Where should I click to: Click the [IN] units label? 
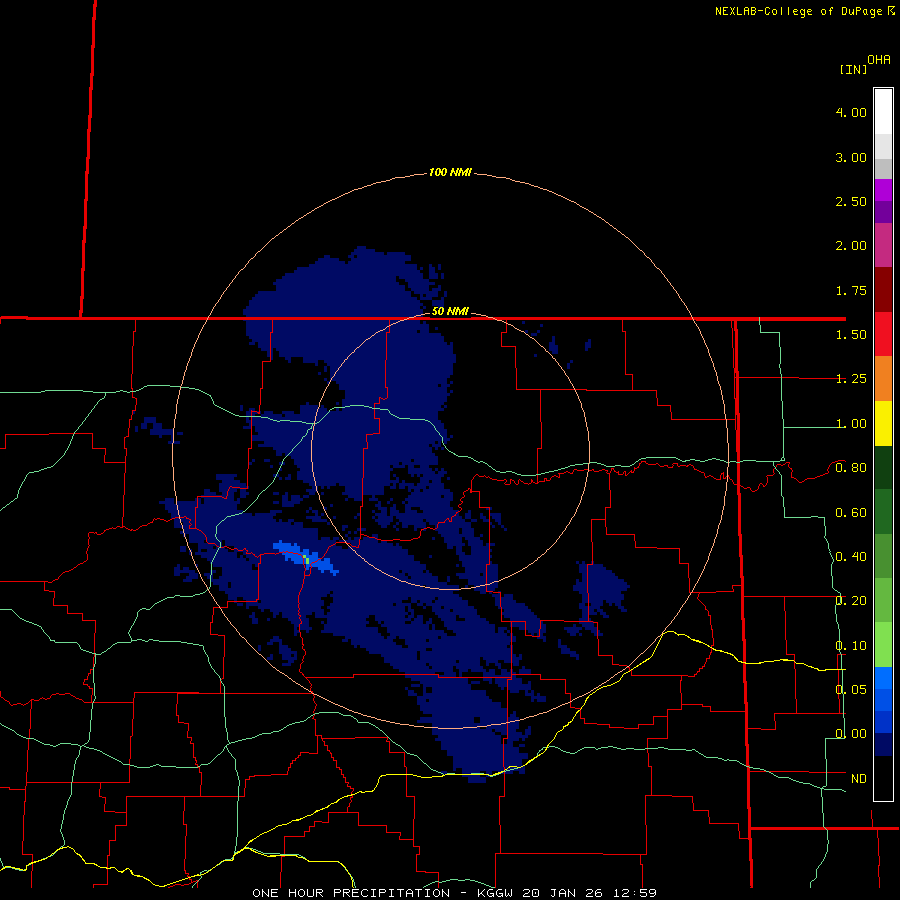click(x=853, y=69)
